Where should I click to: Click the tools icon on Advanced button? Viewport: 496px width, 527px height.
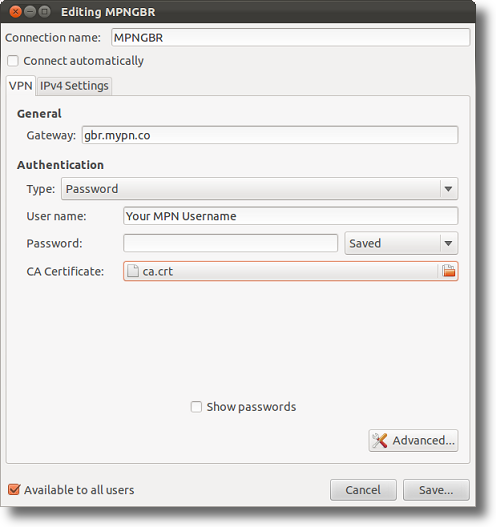[380, 440]
